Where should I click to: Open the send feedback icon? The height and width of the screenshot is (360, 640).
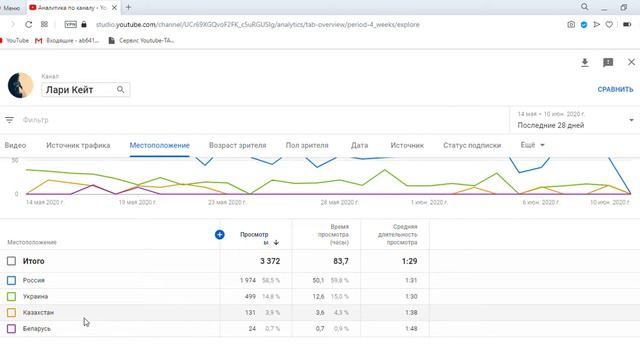click(608, 62)
